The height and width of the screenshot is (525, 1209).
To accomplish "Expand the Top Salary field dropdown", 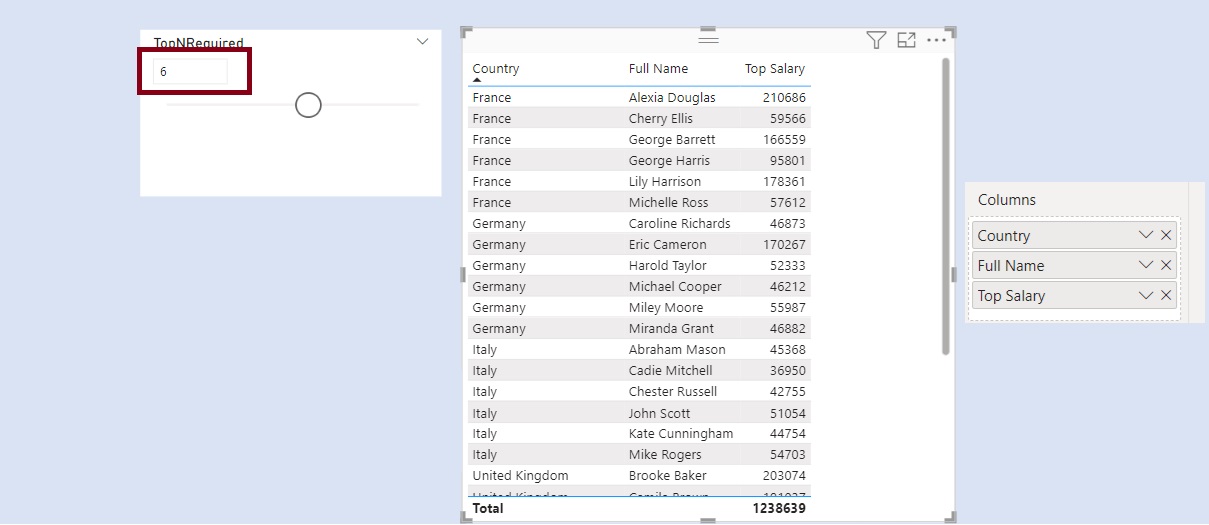I will coord(1146,296).
